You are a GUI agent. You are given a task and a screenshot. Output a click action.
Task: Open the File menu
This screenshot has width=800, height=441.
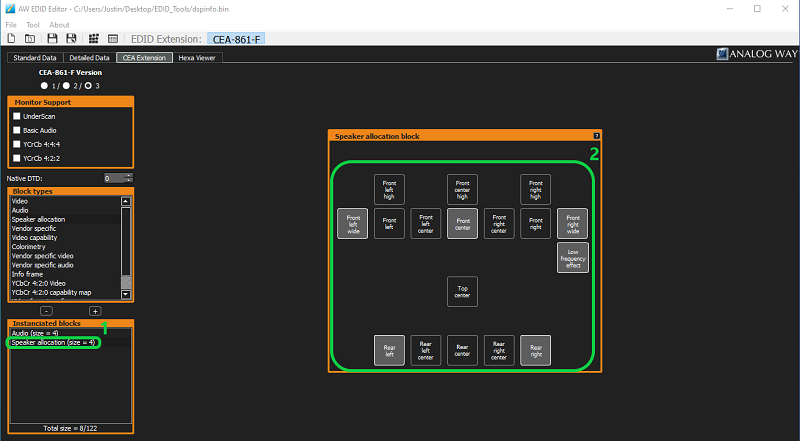[11, 24]
